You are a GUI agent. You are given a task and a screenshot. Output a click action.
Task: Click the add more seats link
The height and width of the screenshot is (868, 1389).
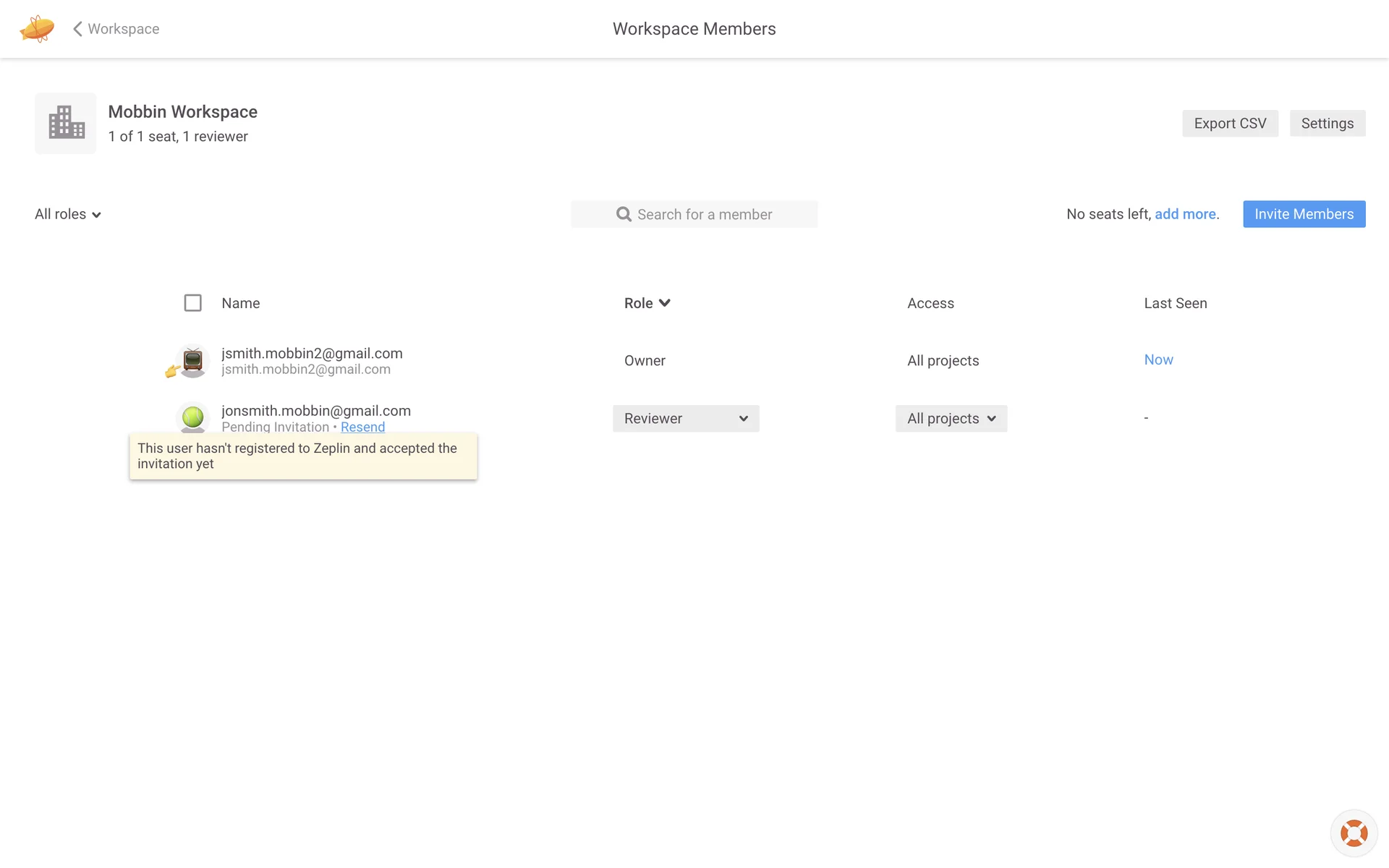click(1185, 214)
